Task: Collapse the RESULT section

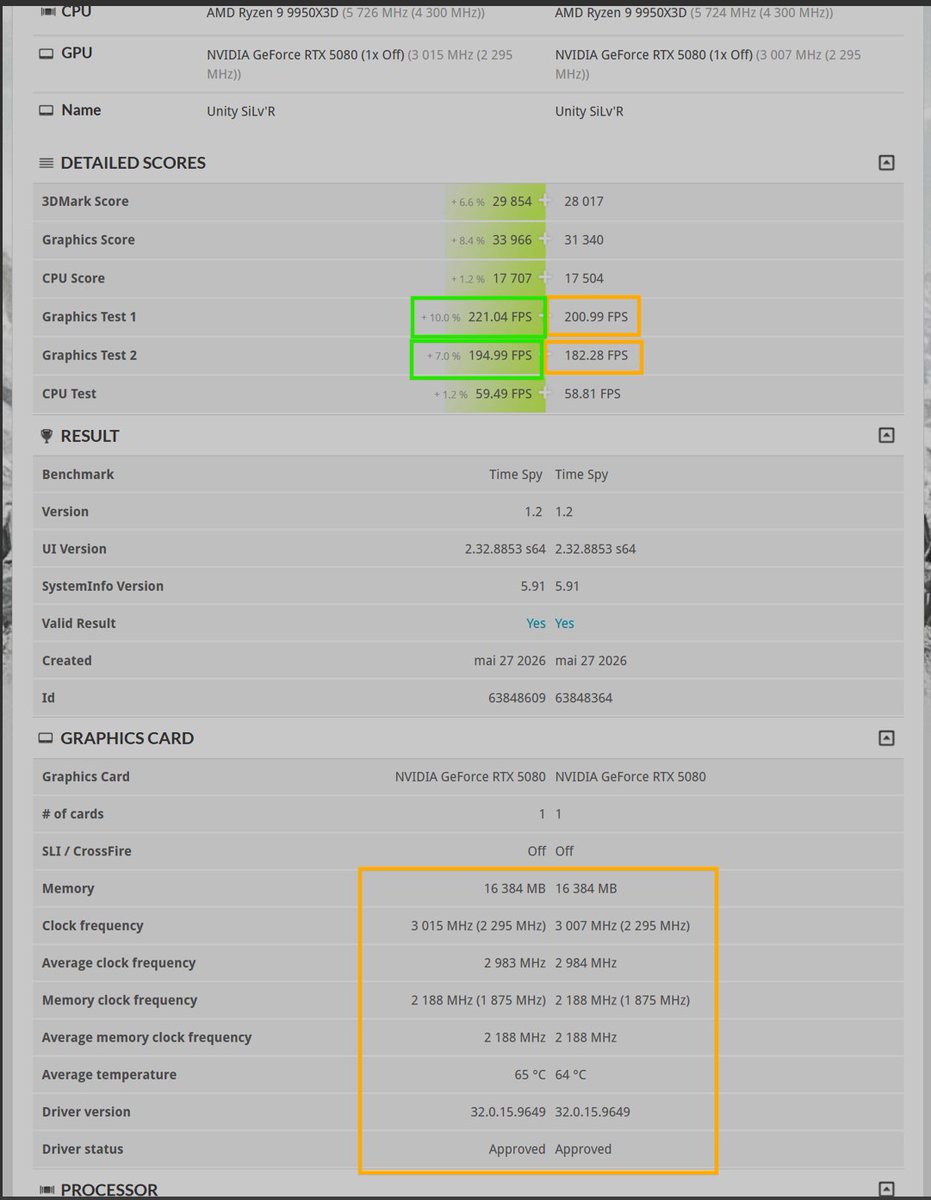Action: coord(886,435)
